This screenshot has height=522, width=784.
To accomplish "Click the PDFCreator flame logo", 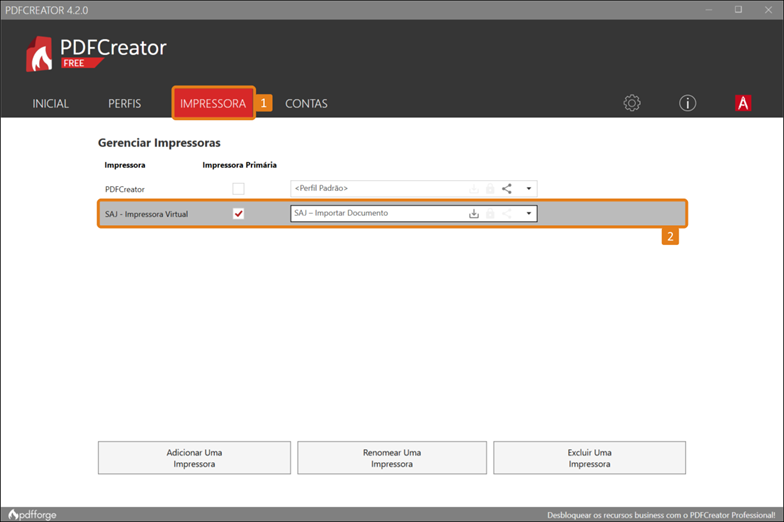I will pos(40,54).
